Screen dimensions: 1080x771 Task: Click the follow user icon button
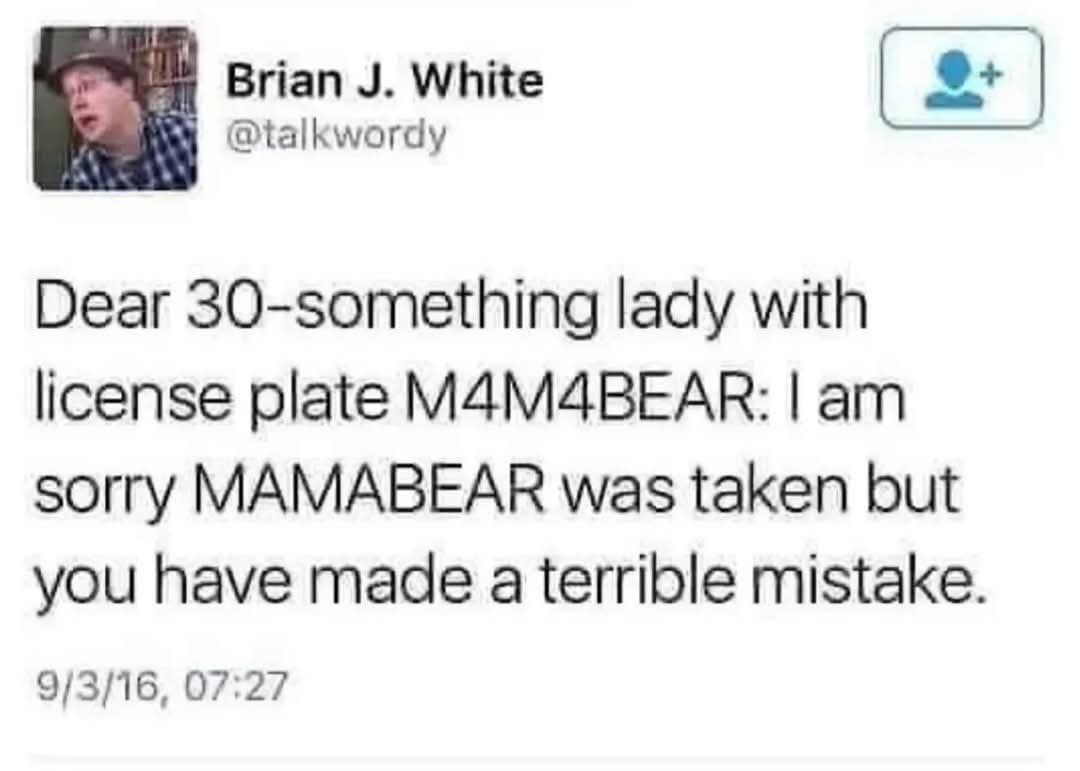pos(961,78)
